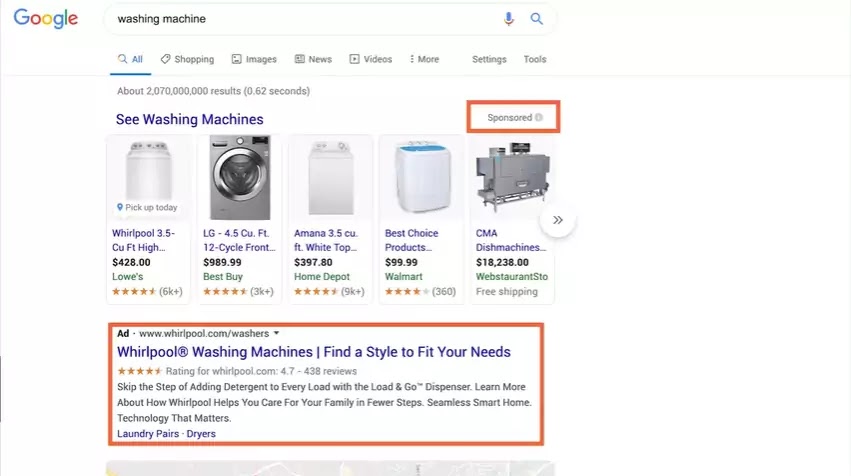Click the Best Buy seller name
Screen dimensions: 851x476
click(x=223, y=277)
